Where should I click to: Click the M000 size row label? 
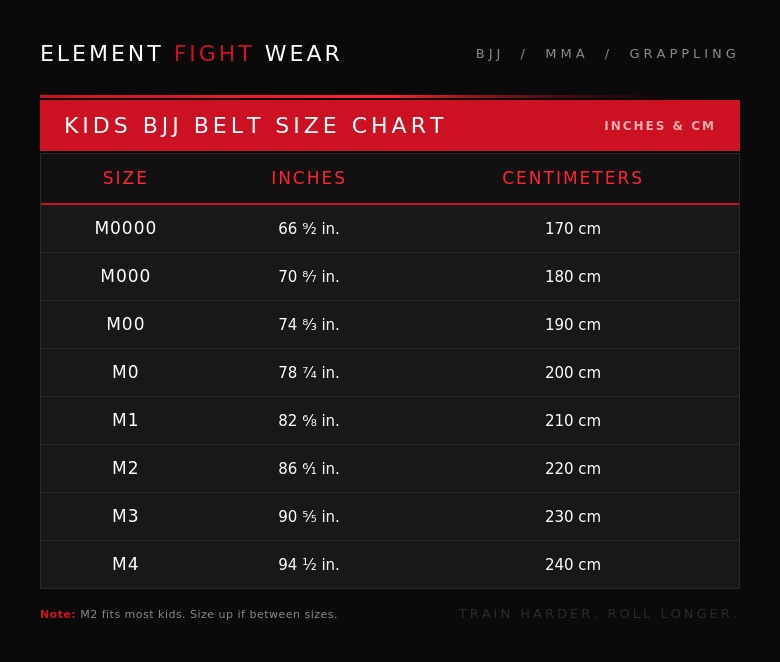coord(126,276)
